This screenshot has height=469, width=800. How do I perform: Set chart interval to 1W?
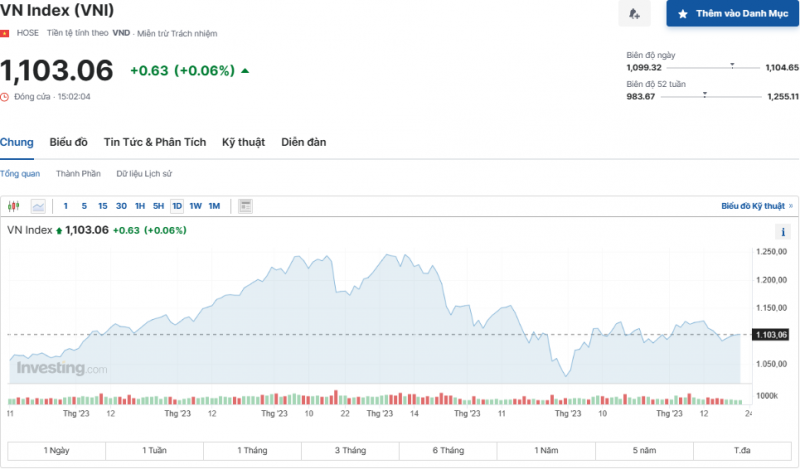click(195, 206)
